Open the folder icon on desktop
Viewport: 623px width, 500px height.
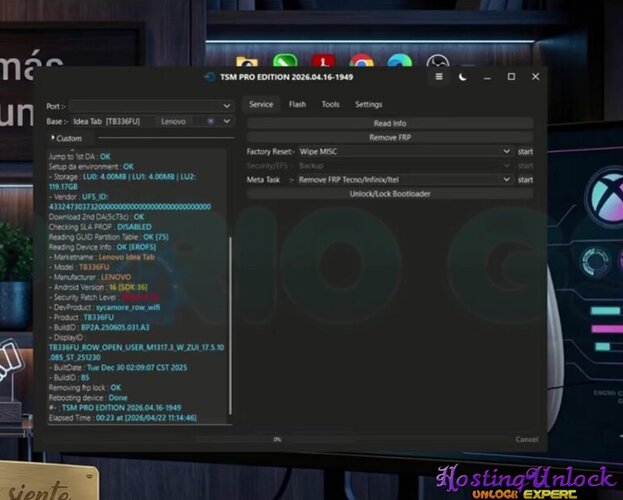(x=247, y=62)
